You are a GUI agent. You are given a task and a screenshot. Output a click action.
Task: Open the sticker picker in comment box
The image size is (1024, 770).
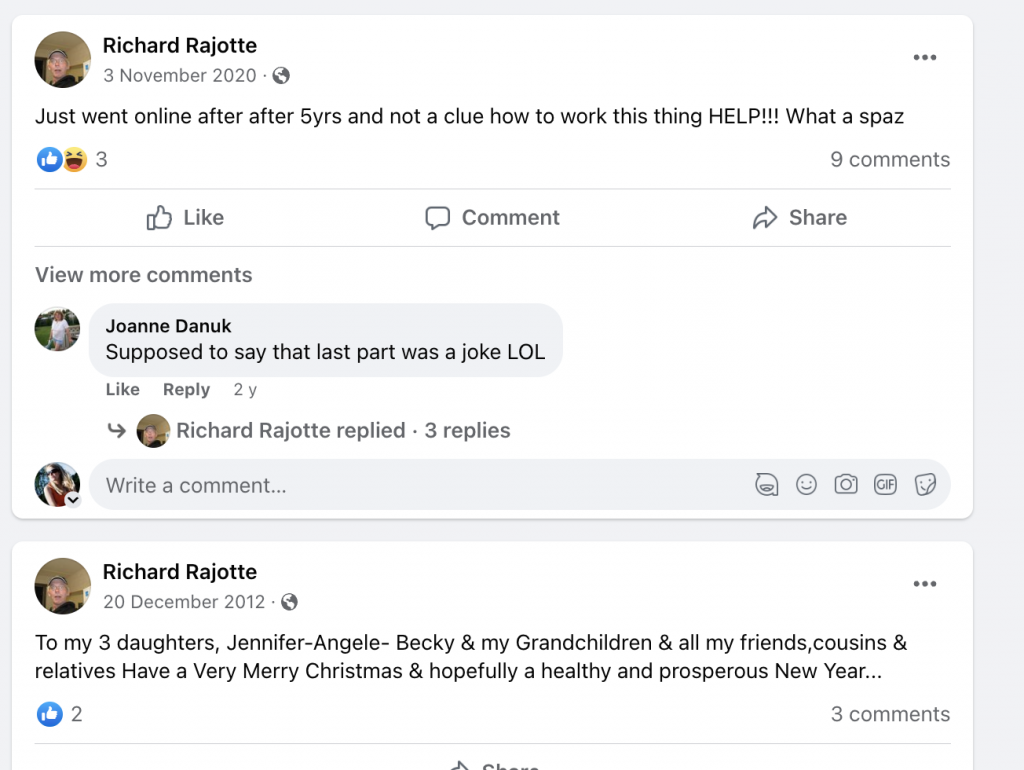[x=925, y=485]
